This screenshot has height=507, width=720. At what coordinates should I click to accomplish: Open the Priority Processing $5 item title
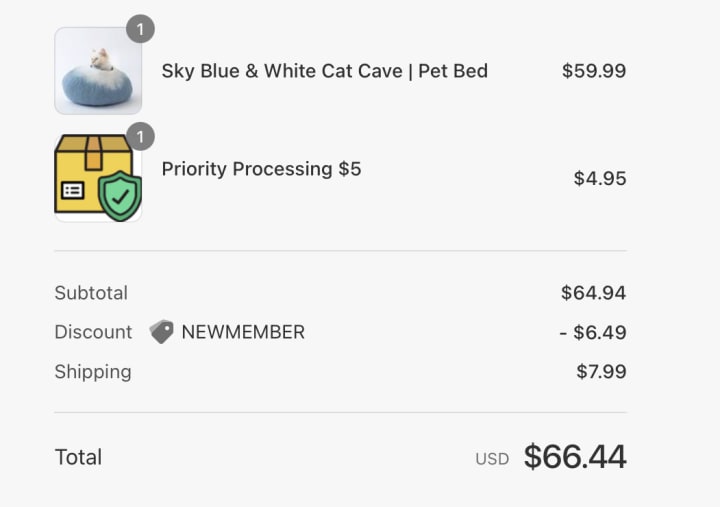coord(261,169)
